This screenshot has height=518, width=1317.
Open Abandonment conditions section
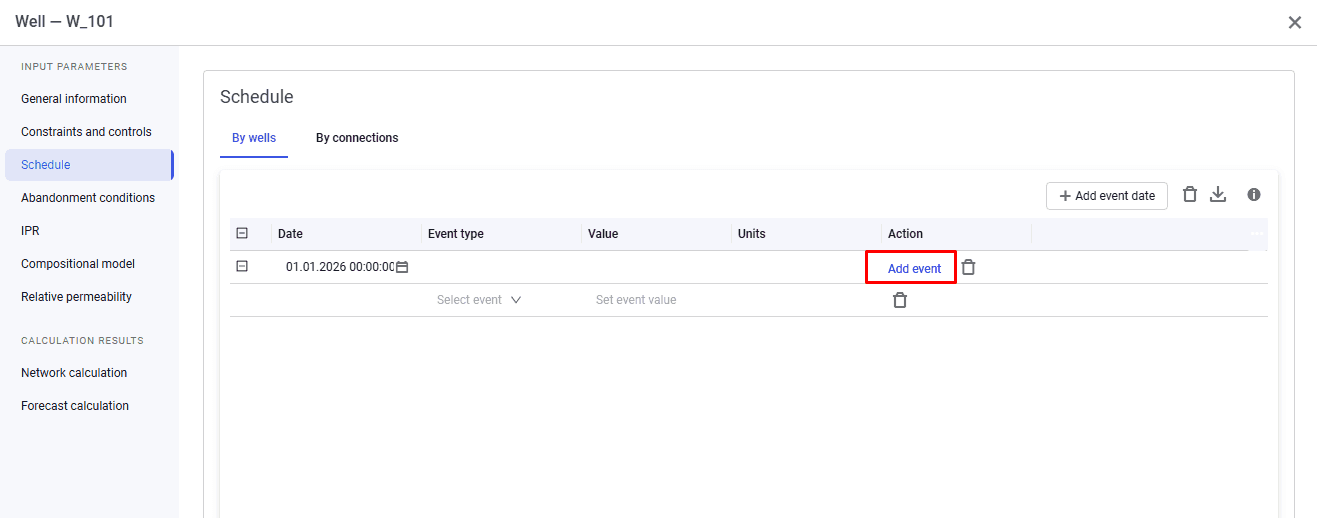point(88,198)
